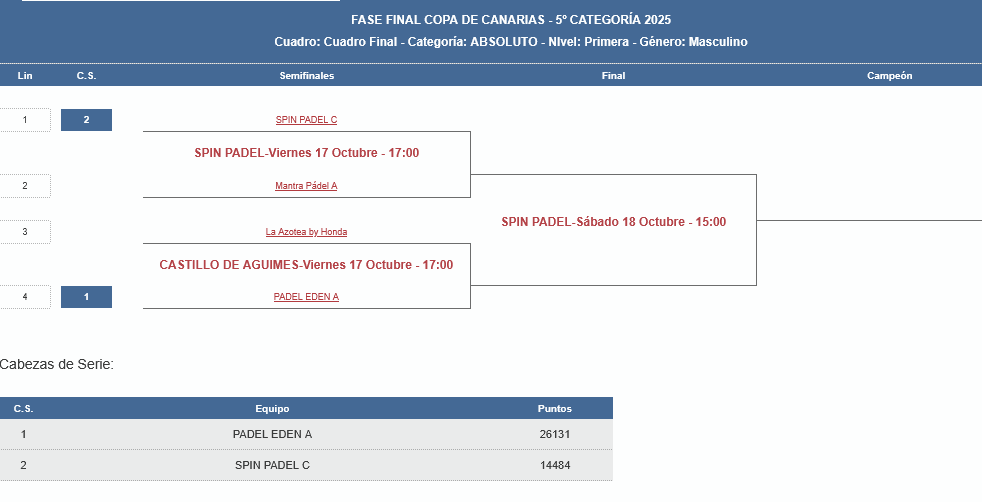Click the Campeón column header

889,76
